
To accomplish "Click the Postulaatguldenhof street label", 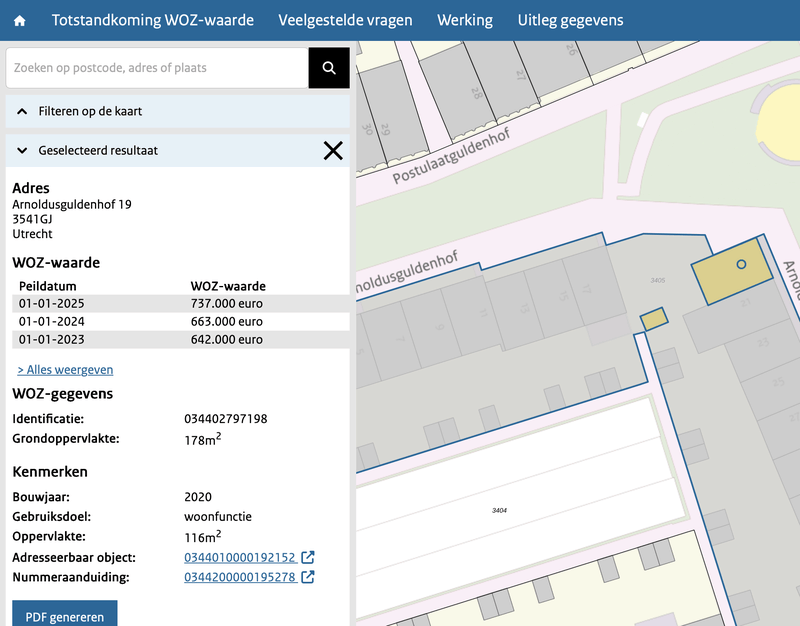I will [x=451, y=156].
